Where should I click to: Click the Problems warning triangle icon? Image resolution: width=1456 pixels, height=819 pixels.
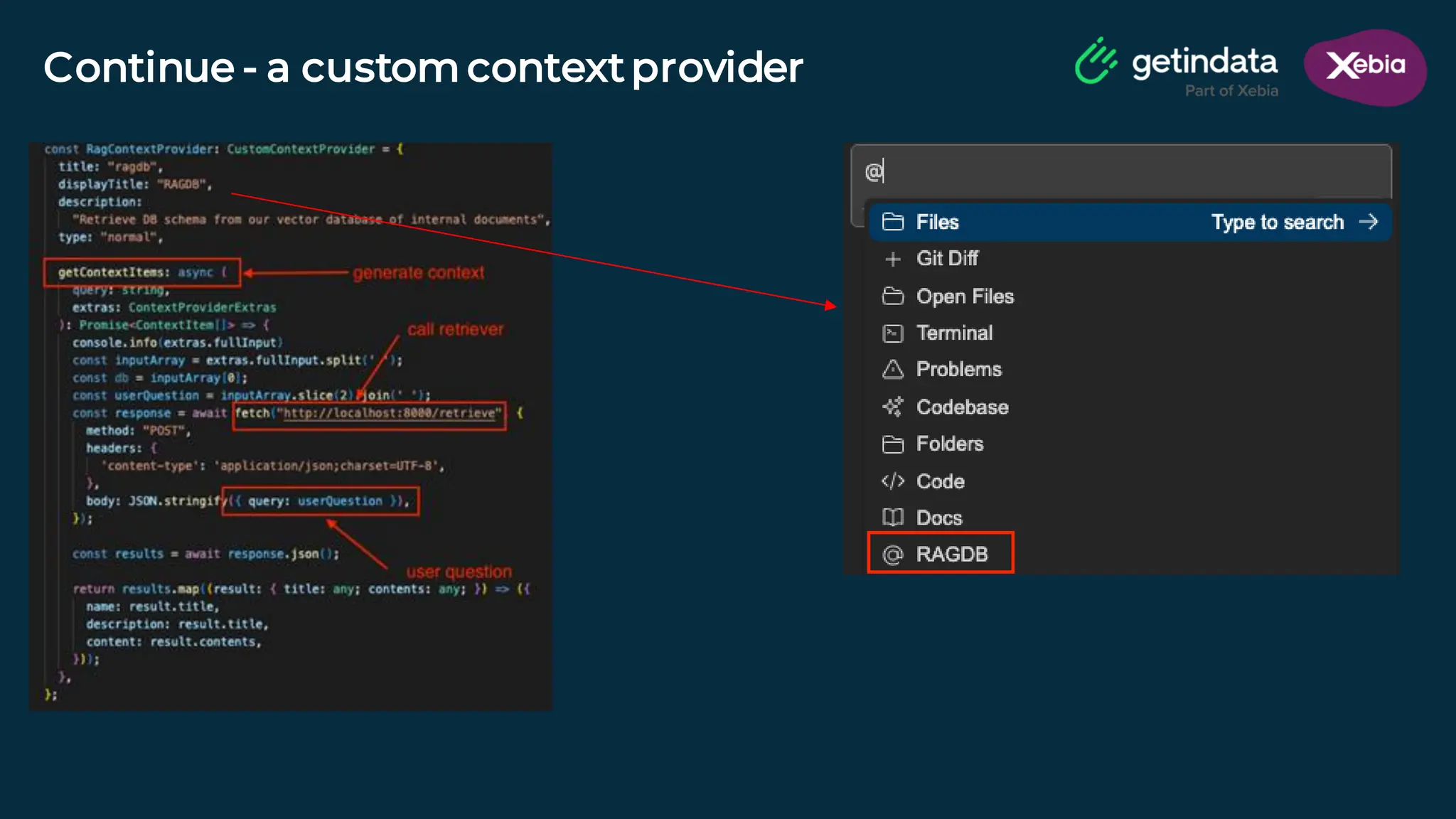893,370
